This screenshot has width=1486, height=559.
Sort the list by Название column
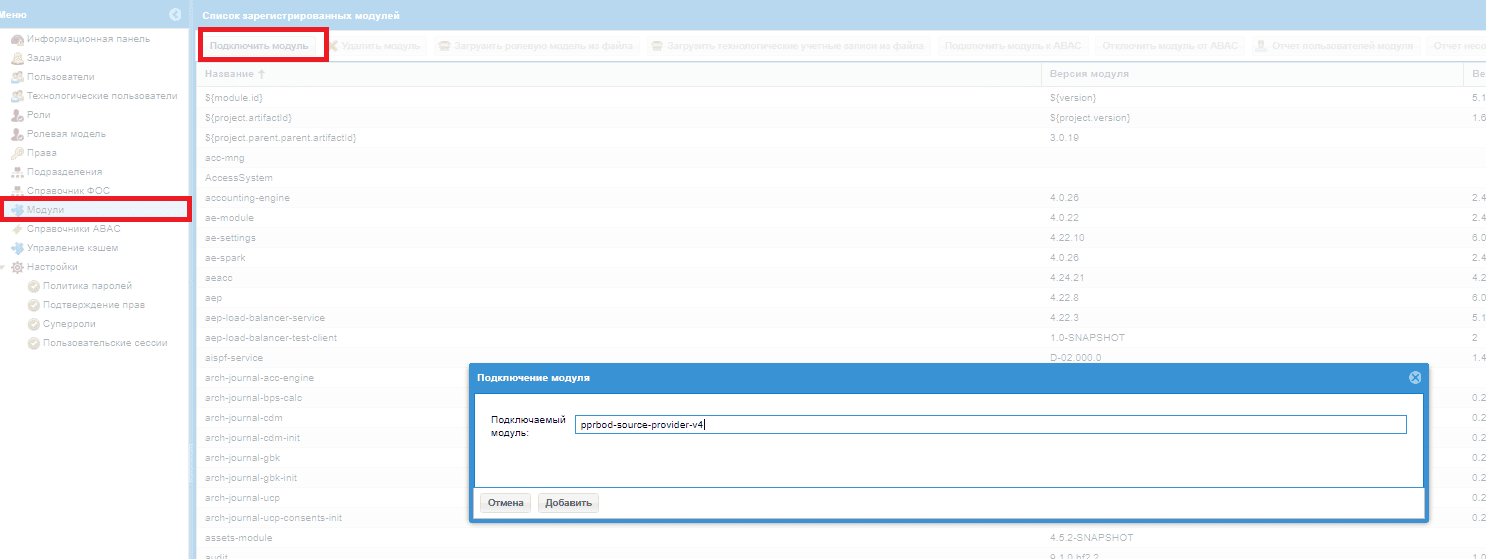coord(236,75)
